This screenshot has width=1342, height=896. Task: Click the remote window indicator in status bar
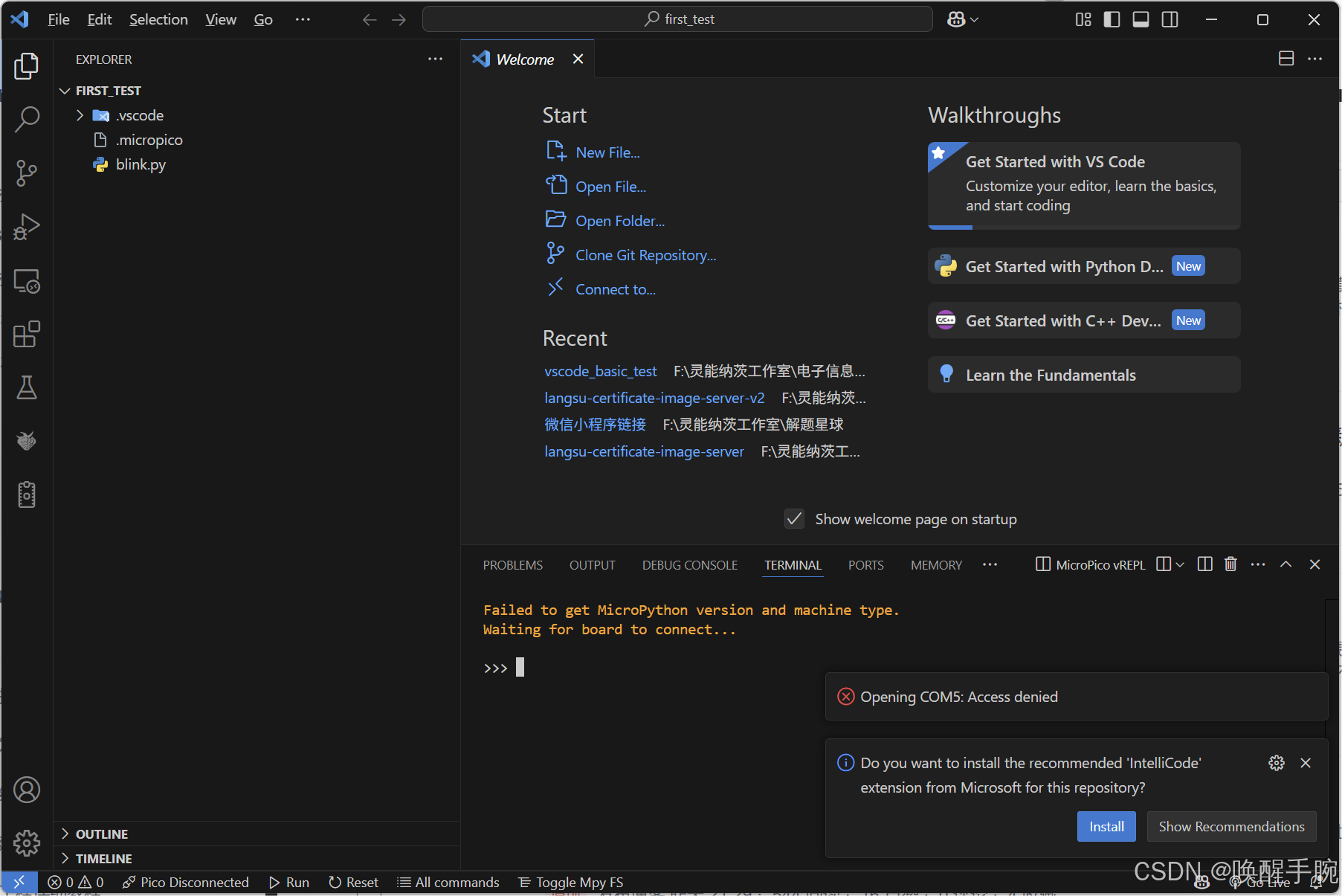[x=19, y=882]
